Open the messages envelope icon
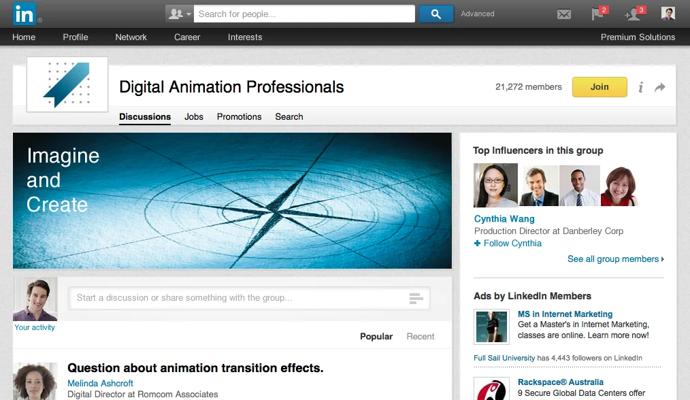This screenshot has height=400, width=690. click(564, 15)
